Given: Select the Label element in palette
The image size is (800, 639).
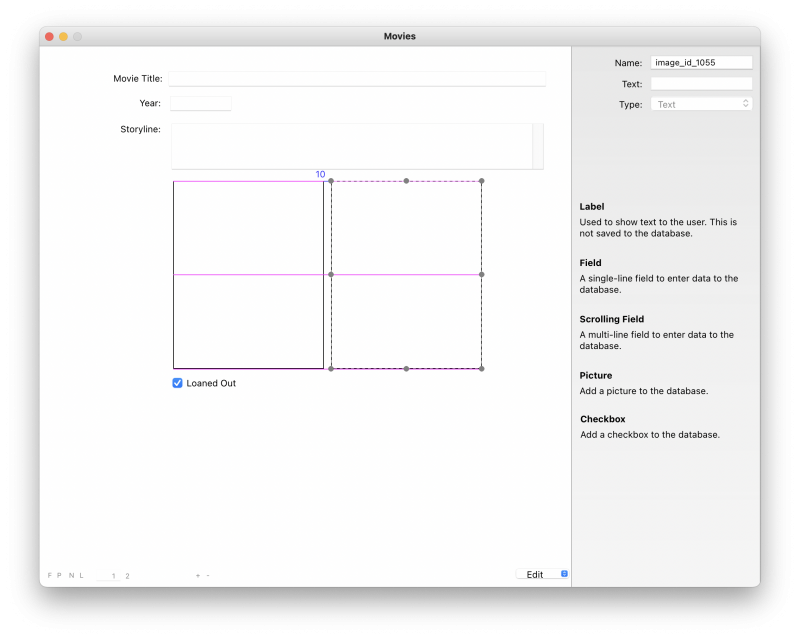Looking at the screenshot, I should (x=591, y=207).
